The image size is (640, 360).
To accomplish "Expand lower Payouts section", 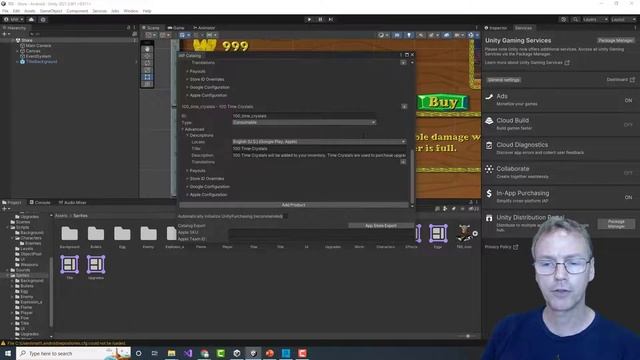I will (196, 171).
